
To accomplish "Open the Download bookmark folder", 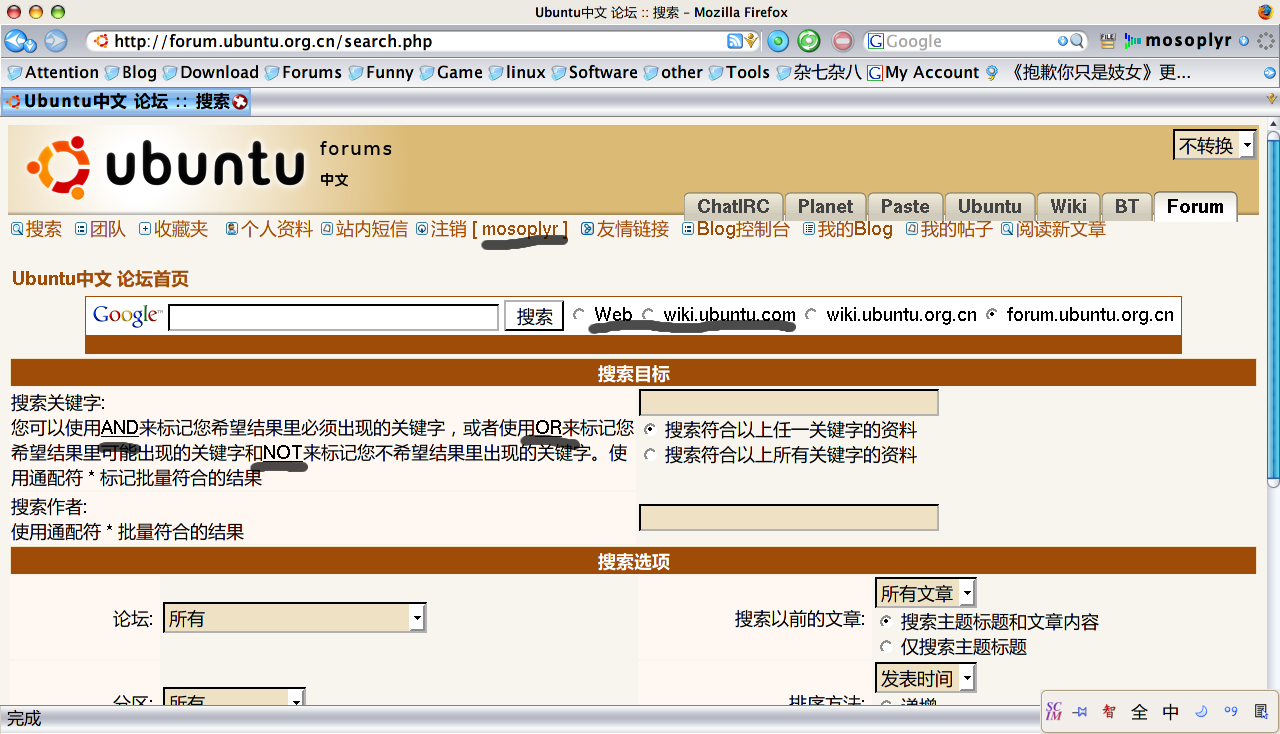I will coord(210,72).
